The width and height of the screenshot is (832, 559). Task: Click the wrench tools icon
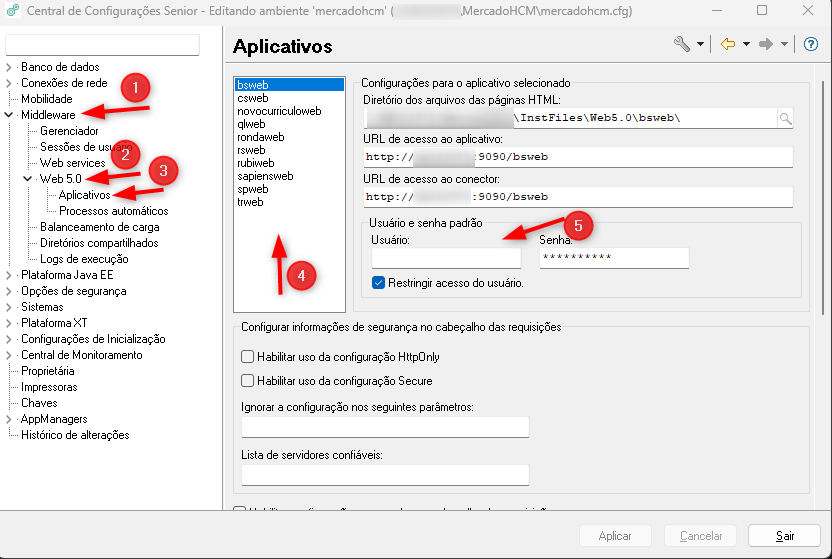[682, 45]
